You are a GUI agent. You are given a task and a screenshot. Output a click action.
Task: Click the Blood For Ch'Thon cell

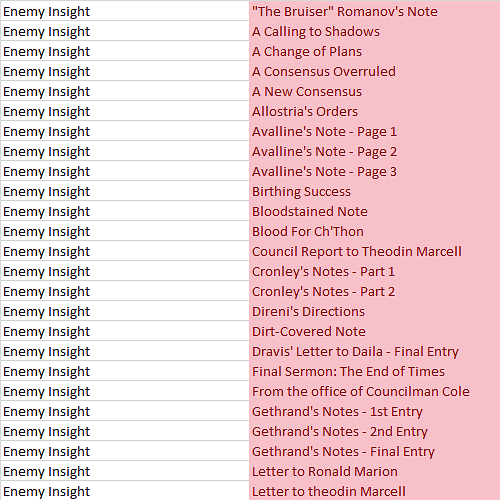[374, 231]
